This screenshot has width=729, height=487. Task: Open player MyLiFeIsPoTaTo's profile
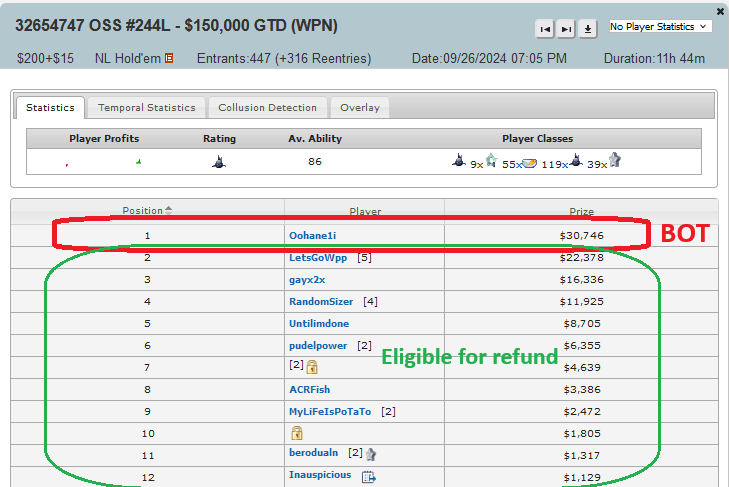click(330, 412)
